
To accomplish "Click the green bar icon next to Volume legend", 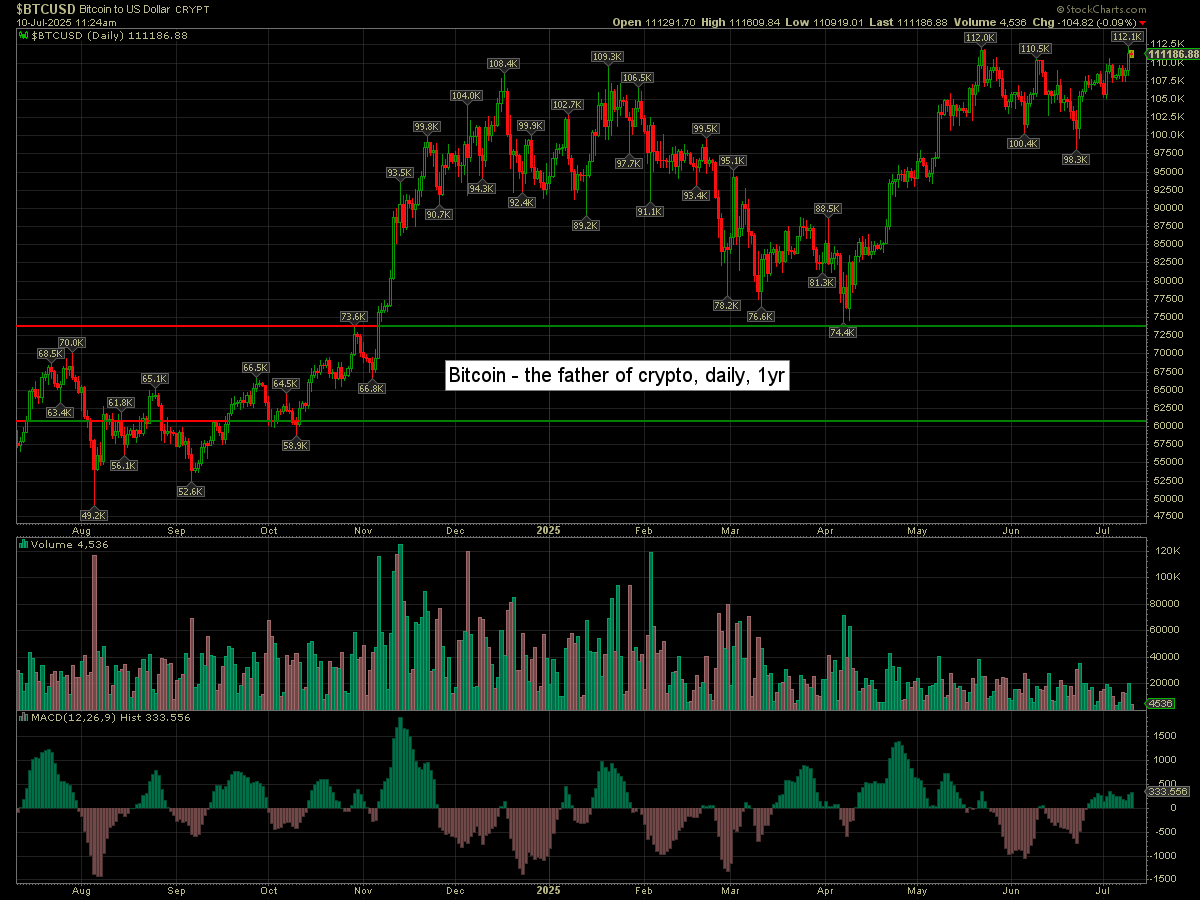I will (x=24, y=545).
